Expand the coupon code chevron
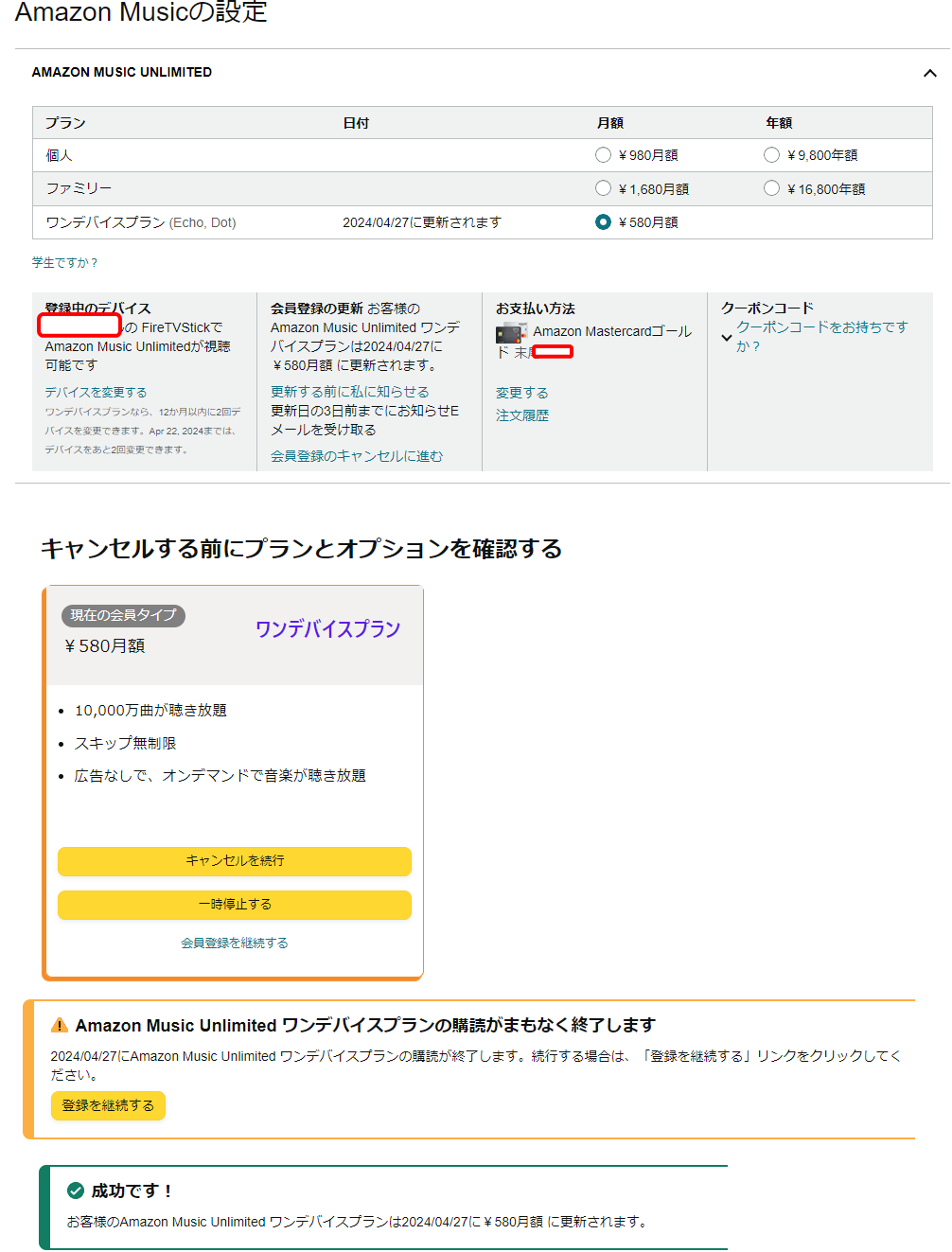This screenshot has height=1252, width=952. [x=727, y=337]
